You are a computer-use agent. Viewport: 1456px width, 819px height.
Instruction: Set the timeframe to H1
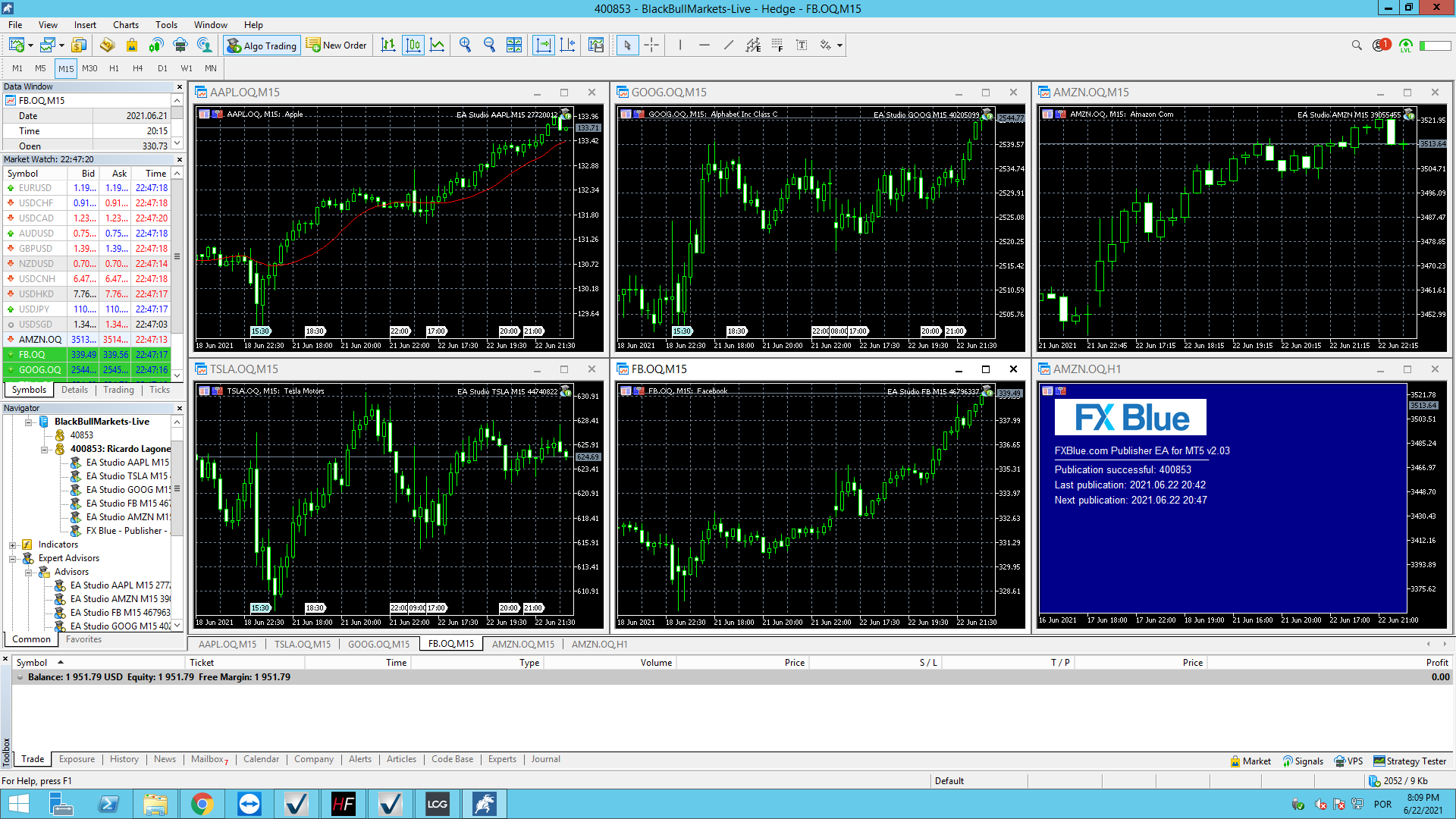pyautogui.click(x=114, y=68)
